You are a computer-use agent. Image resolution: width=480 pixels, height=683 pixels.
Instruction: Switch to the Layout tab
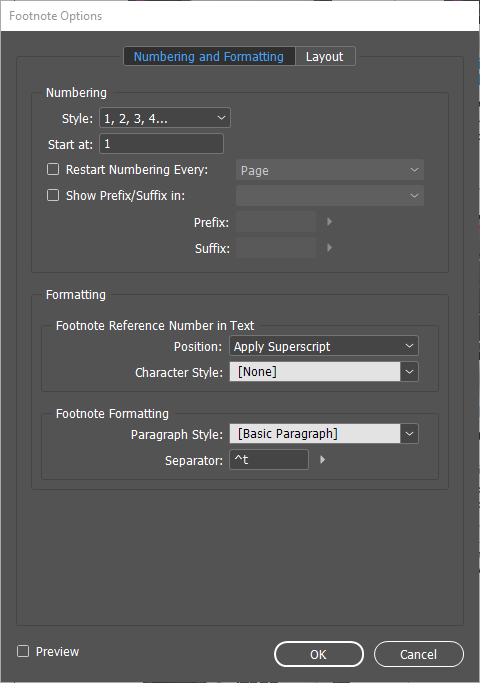pyautogui.click(x=325, y=57)
